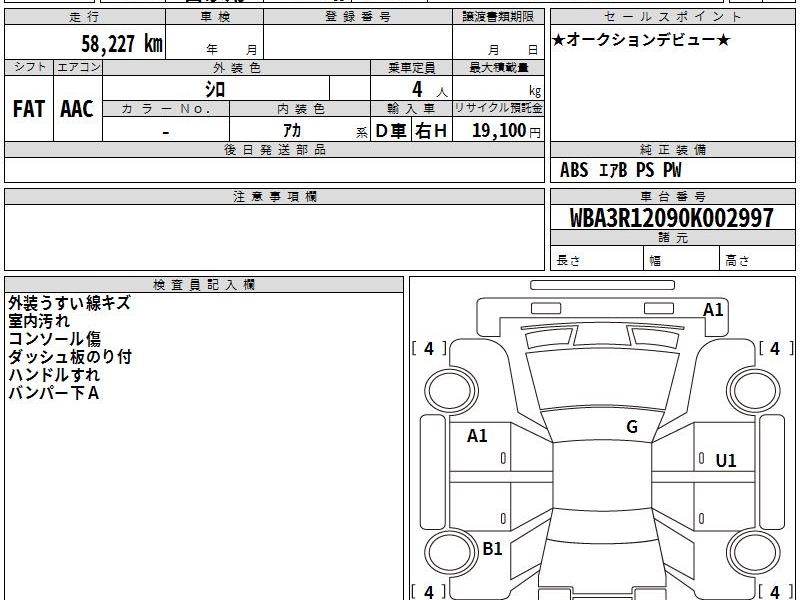Viewport: 800px width, 600px height.
Task: Click the 内装色 header
Action: click(300, 109)
